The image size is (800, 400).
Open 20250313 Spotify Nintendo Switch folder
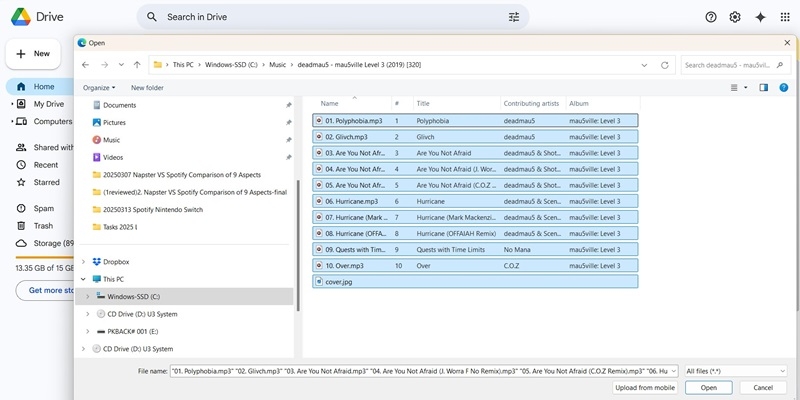coord(147,210)
